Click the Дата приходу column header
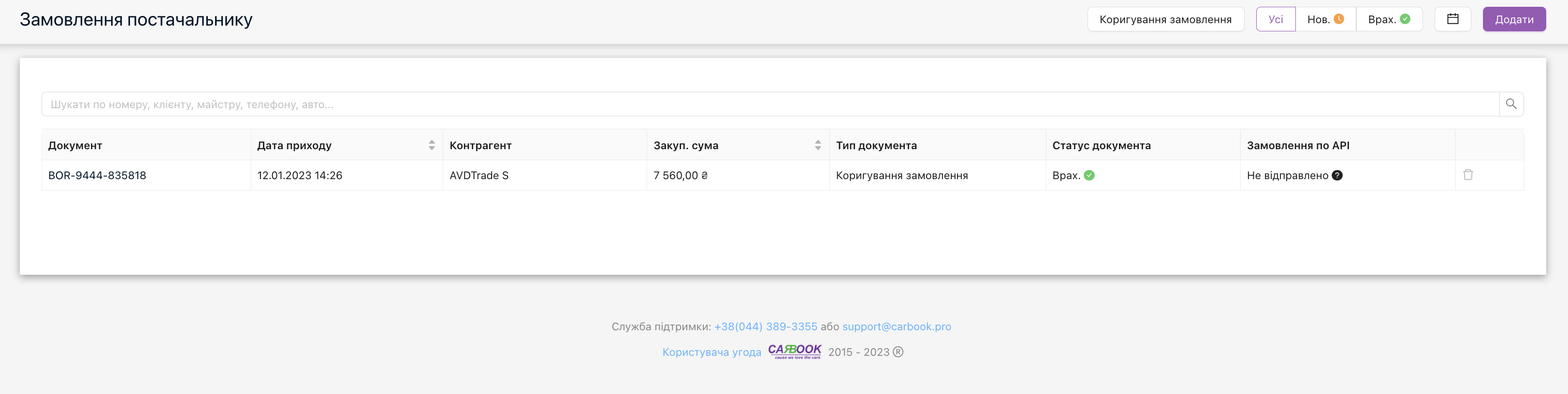 (295, 145)
